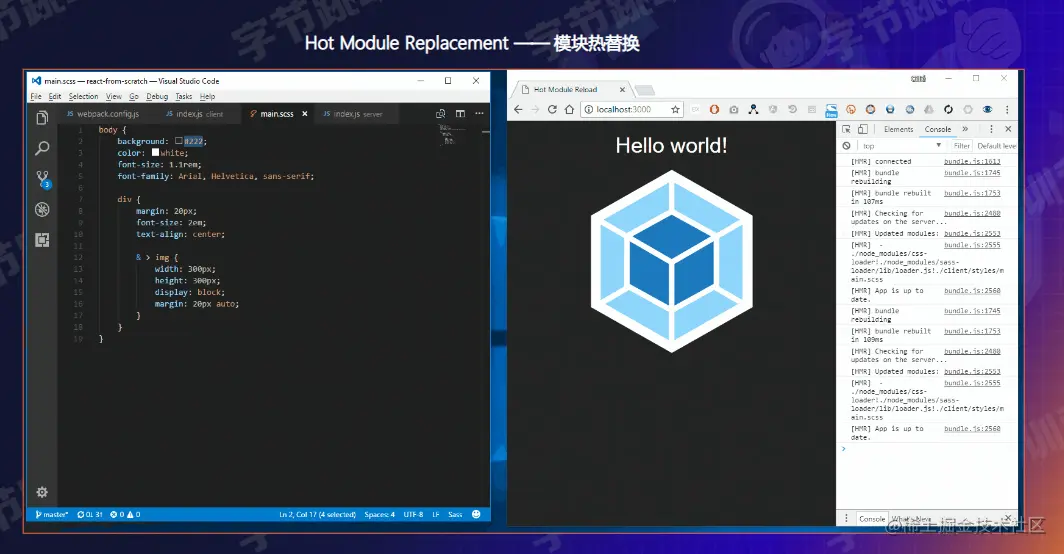The height and width of the screenshot is (554, 1064).
Task: Click the #222 background color swatch
Action: coord(179,141)
